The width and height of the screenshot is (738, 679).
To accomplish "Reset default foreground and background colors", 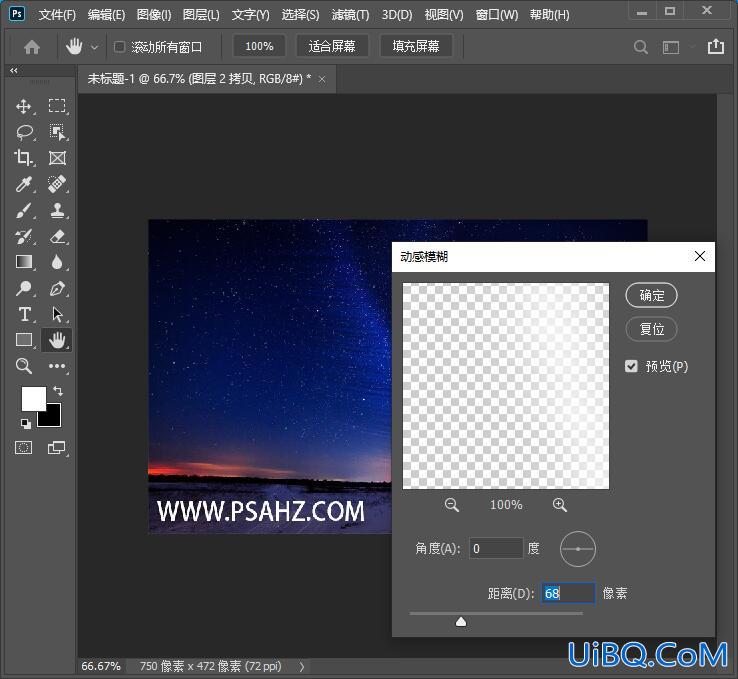I will tap(26, 424).
